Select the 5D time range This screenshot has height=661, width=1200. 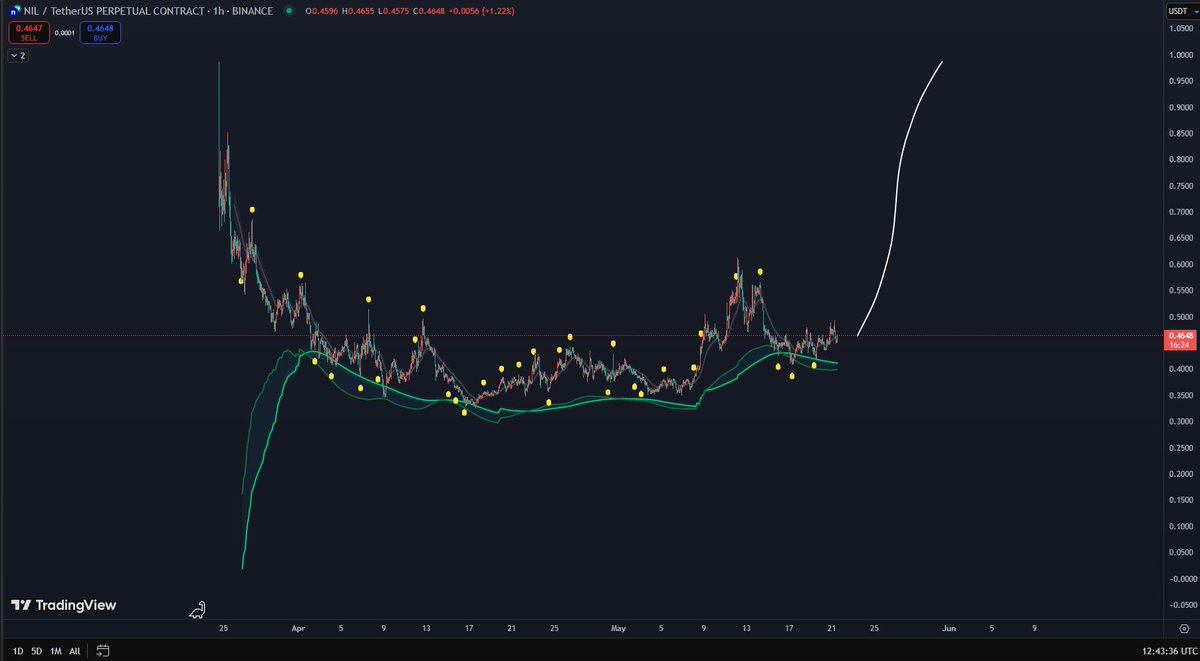point(36,651)
